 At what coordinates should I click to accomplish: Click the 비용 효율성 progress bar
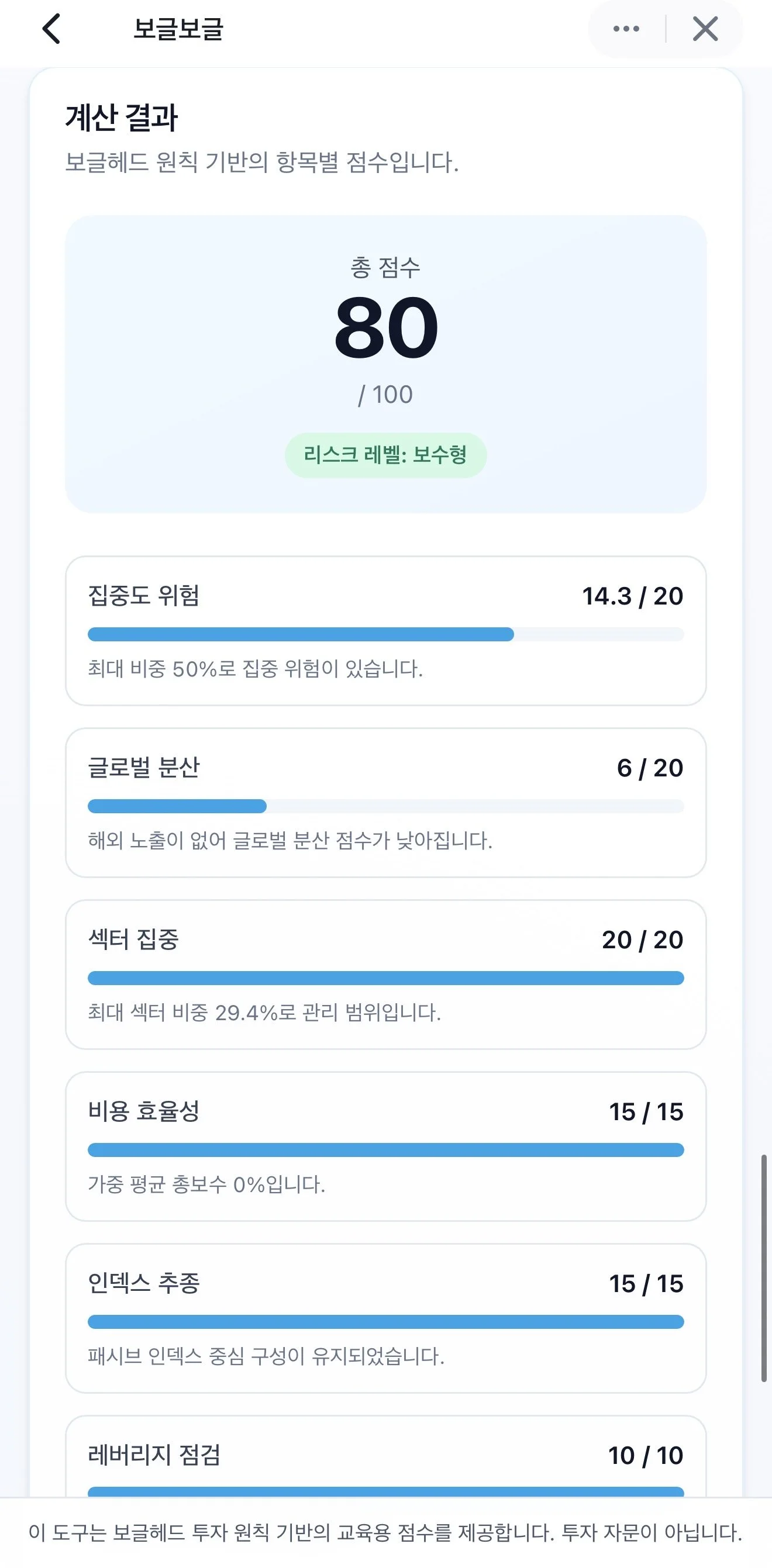[385, 1150]
